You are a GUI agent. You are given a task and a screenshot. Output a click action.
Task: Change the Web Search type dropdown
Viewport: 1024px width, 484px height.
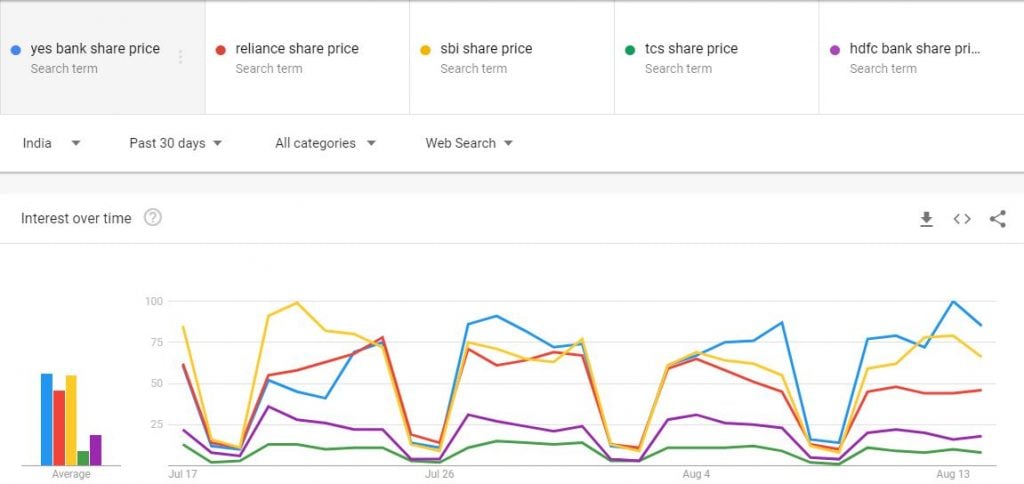[469, 143]
